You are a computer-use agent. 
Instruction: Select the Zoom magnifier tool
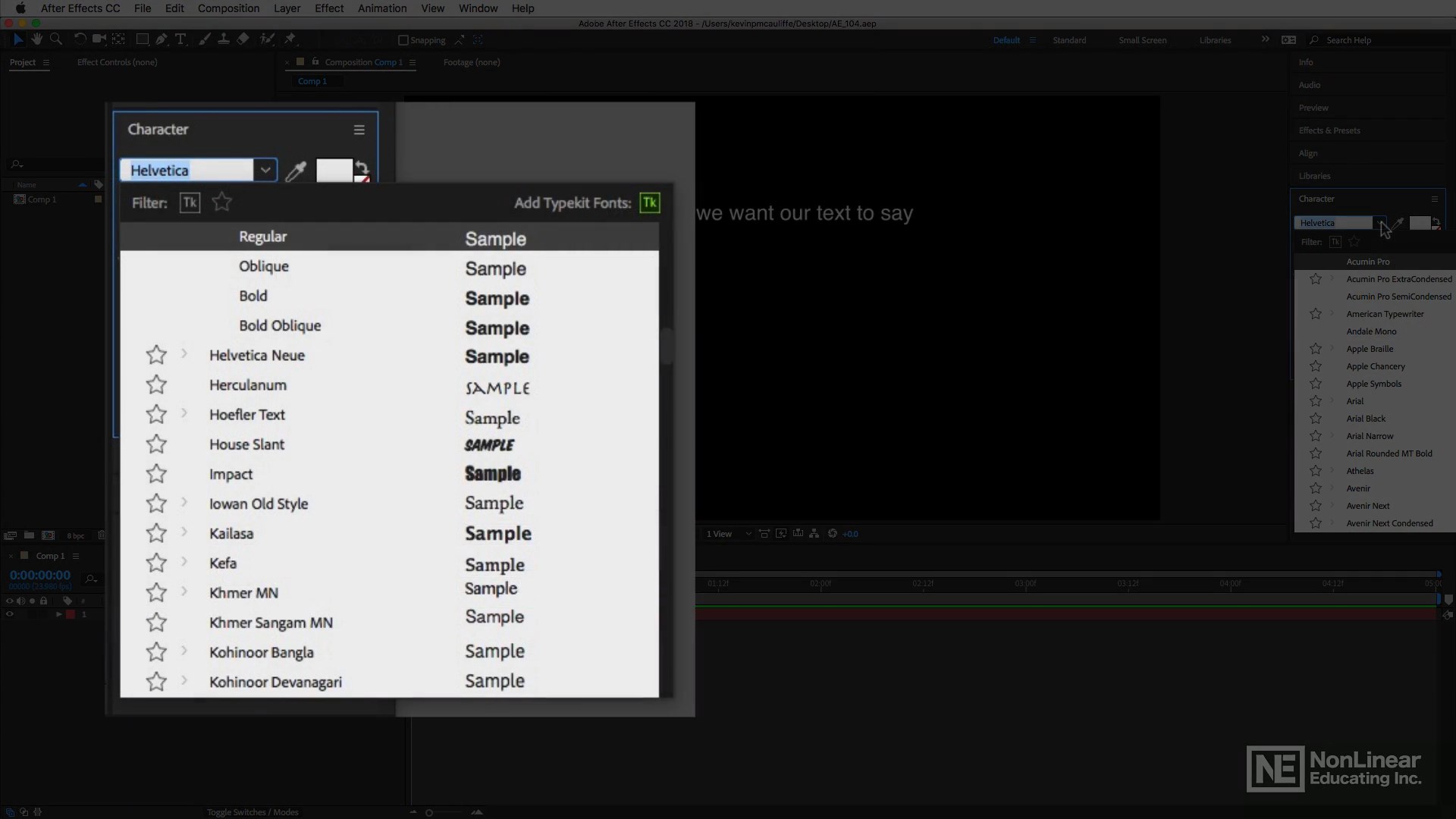(56, 39)
